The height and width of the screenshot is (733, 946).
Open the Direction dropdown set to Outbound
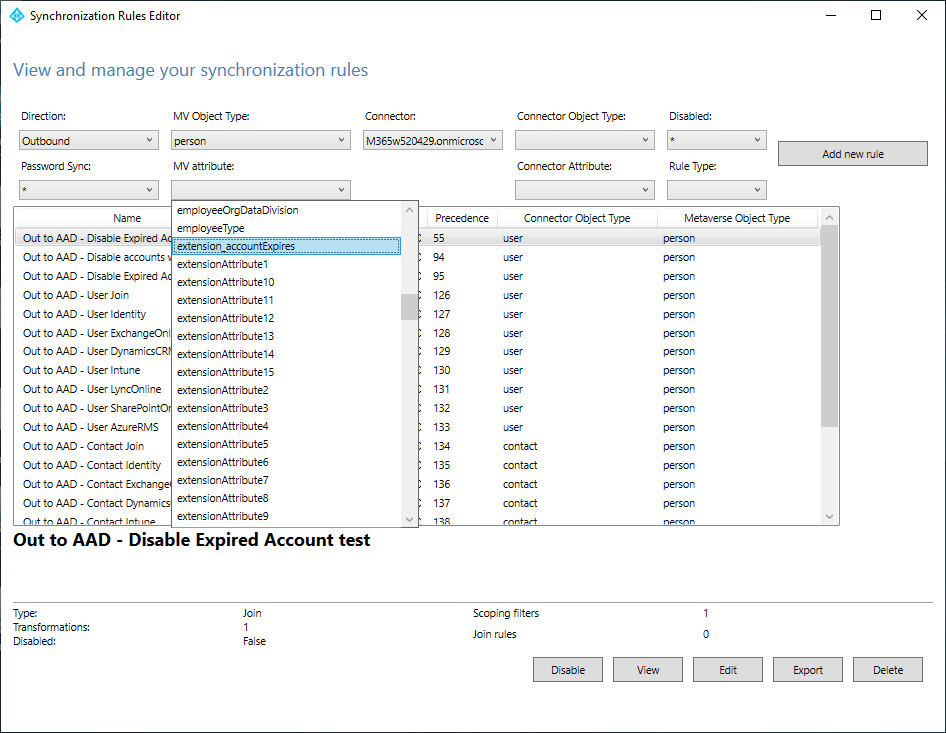click(x=89, y=141)
